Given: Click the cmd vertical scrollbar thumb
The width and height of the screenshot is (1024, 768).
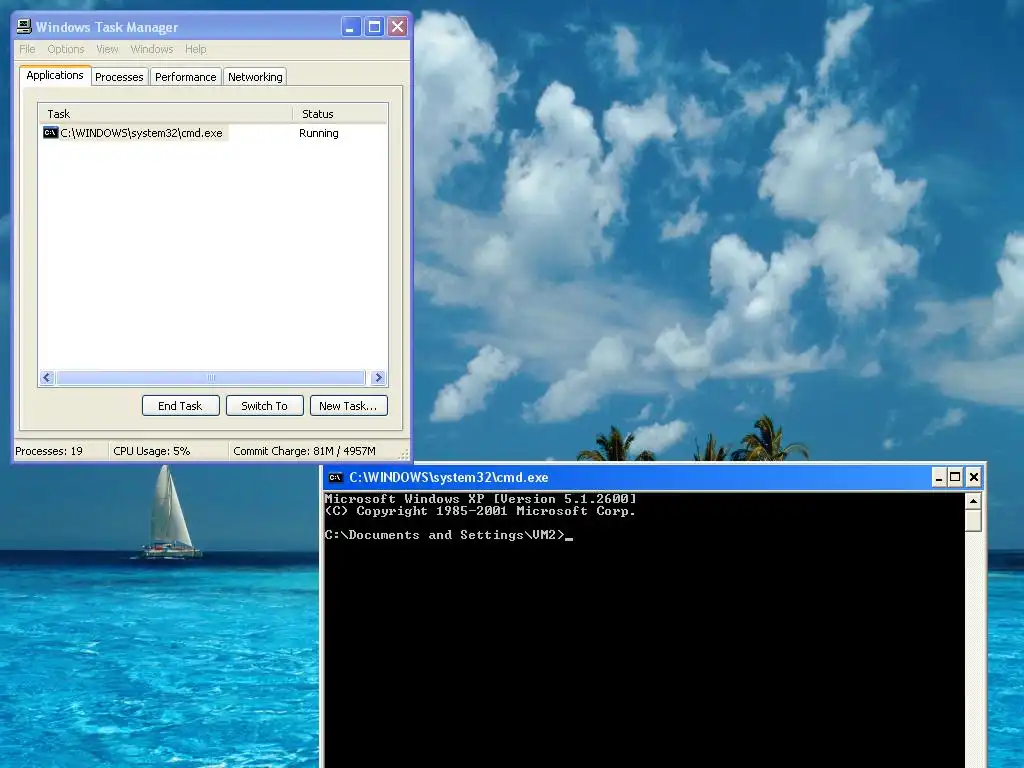Looking at the screenshot, I should (973, 521).
